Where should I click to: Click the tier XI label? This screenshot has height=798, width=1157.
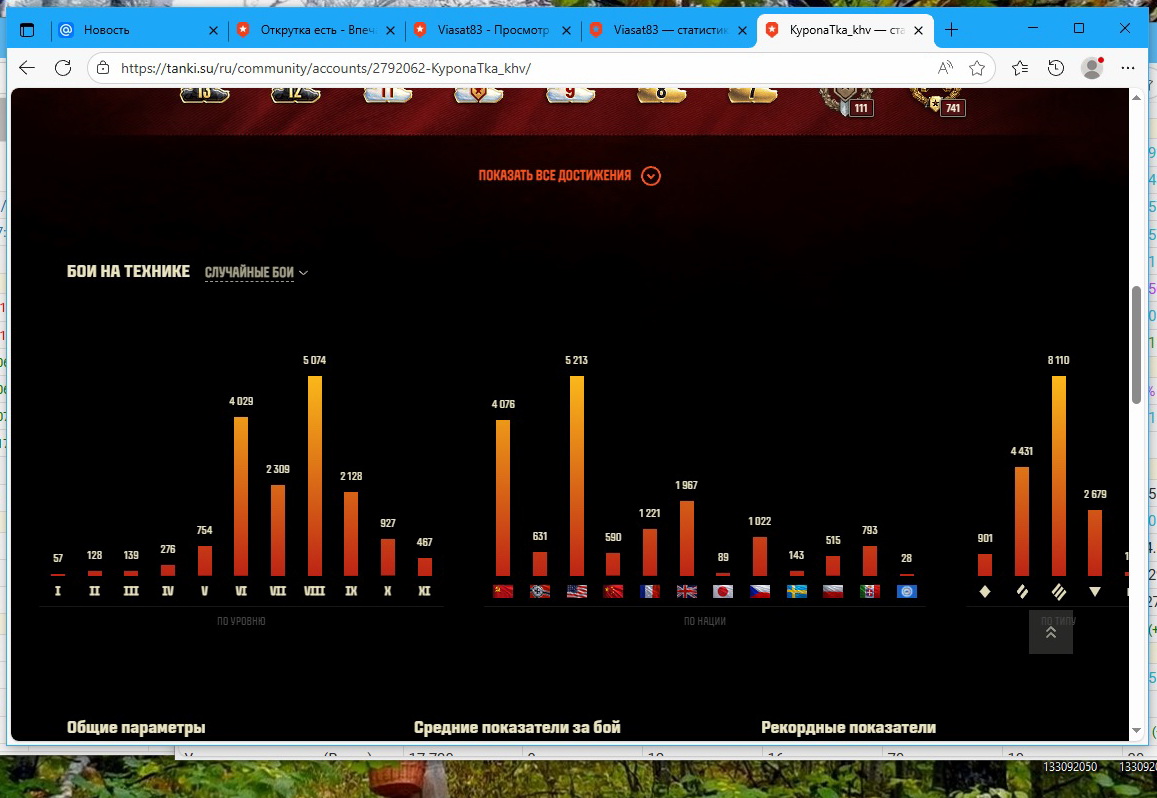(x=424, y=591)
